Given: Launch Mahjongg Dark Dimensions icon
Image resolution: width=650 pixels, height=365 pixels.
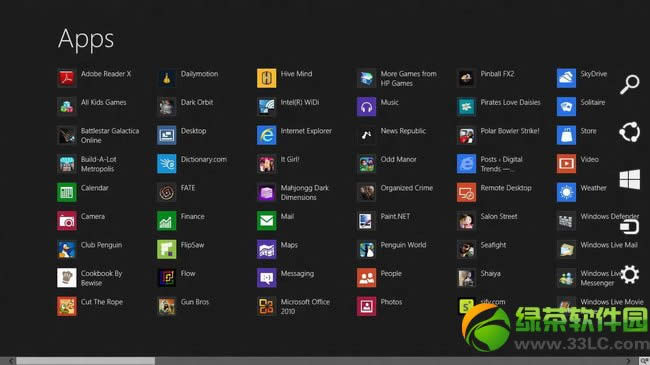Looking at the screenshot, I should pos(267,192).
